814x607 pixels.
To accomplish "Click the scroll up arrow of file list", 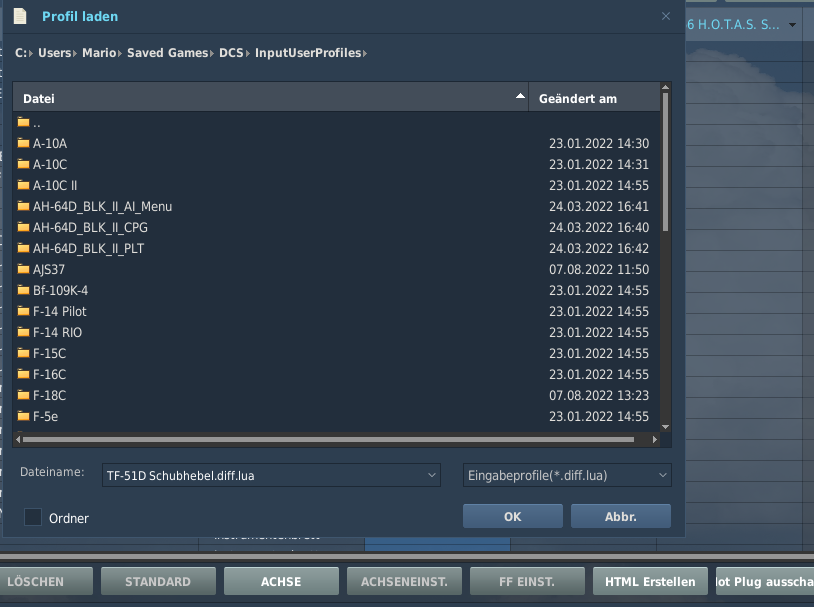I will point(665,87).
